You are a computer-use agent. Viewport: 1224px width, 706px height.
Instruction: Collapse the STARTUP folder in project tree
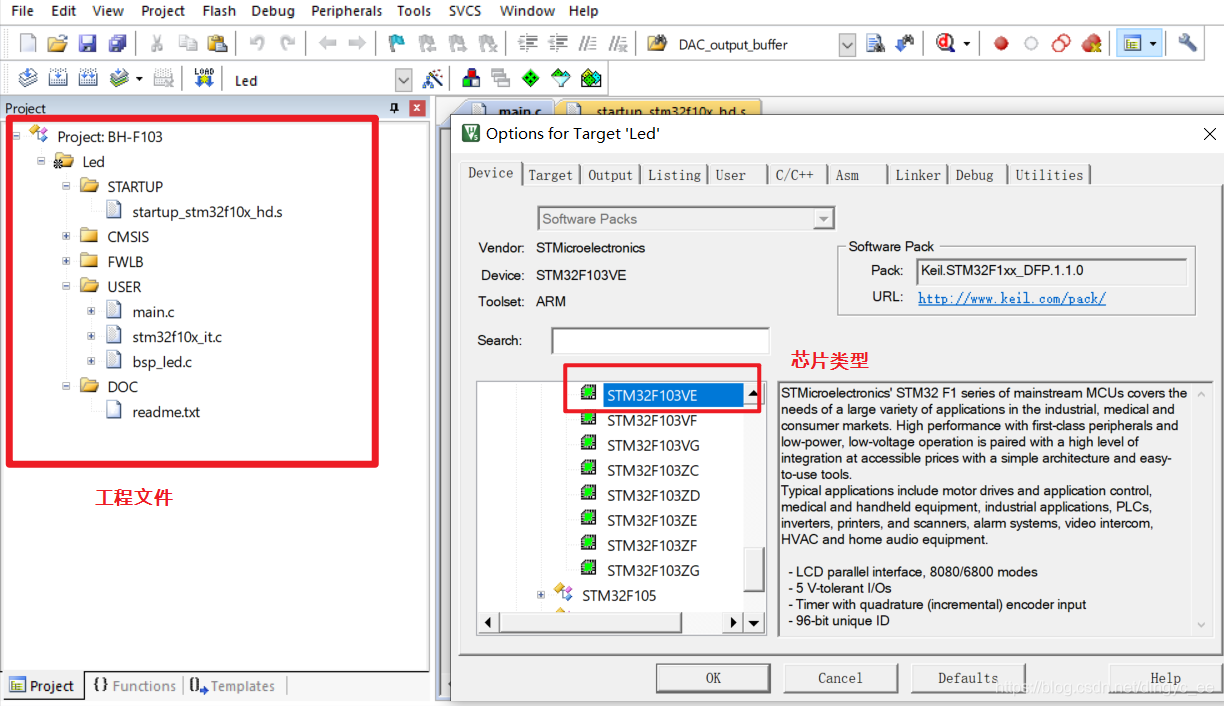(x=66, y=186)
